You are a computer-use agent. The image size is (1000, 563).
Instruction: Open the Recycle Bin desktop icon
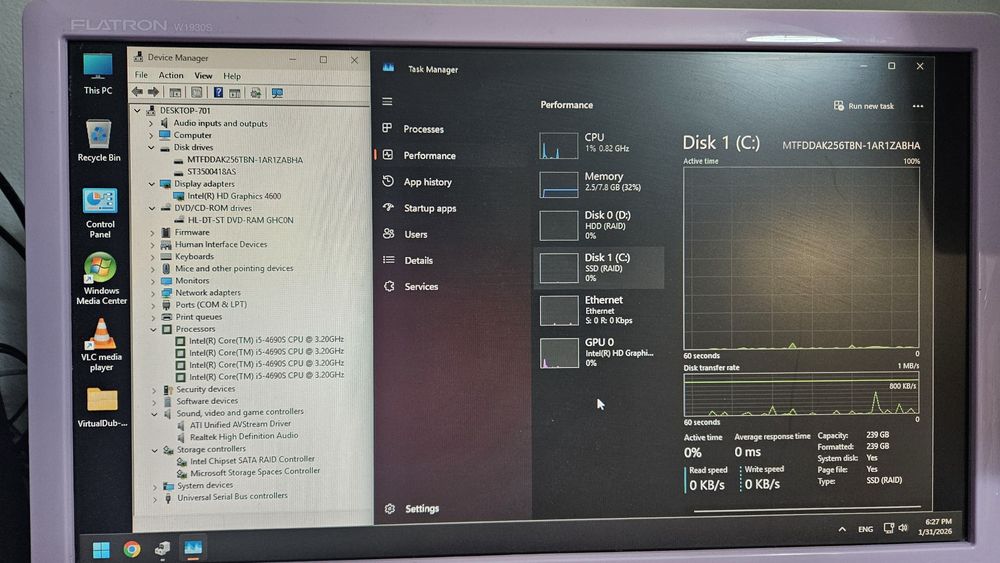coord(99,141)
